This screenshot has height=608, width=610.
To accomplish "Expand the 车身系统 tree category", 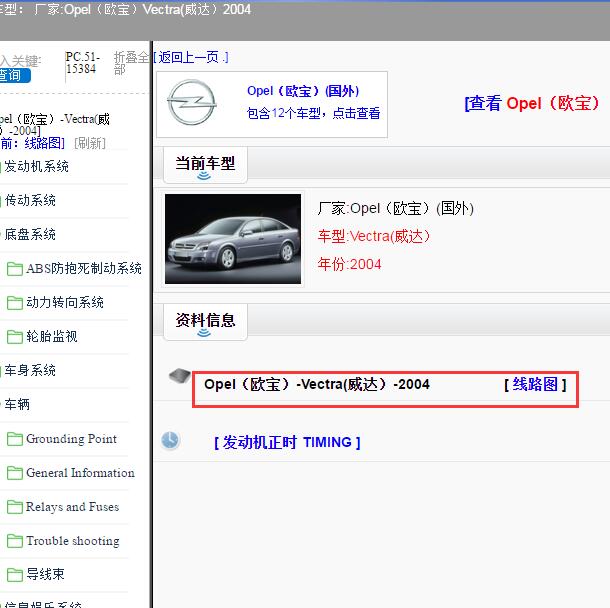I will (30, 370).
